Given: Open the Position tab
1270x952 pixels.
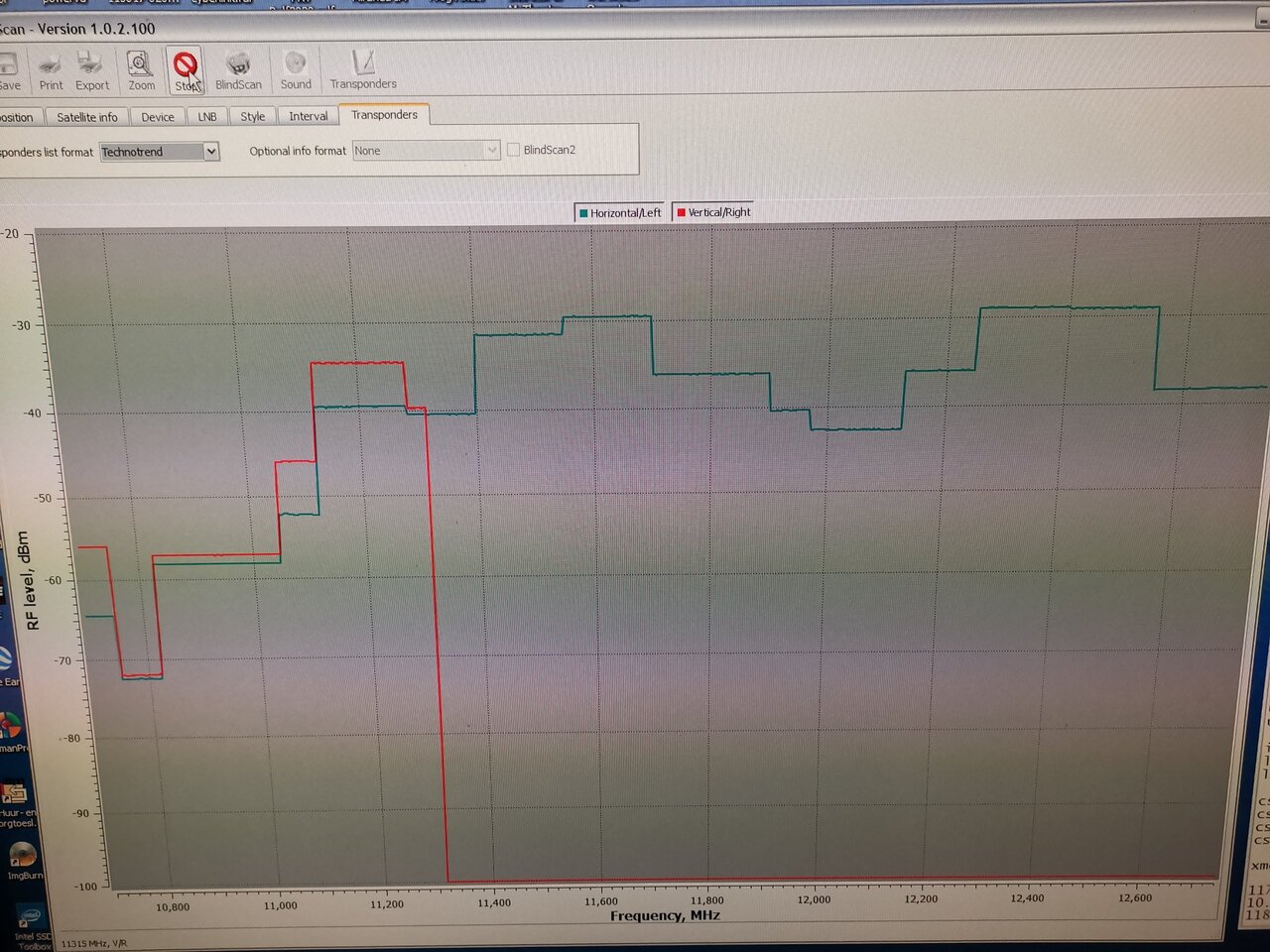Looking at the screenshot, I should tap(19, 117).
